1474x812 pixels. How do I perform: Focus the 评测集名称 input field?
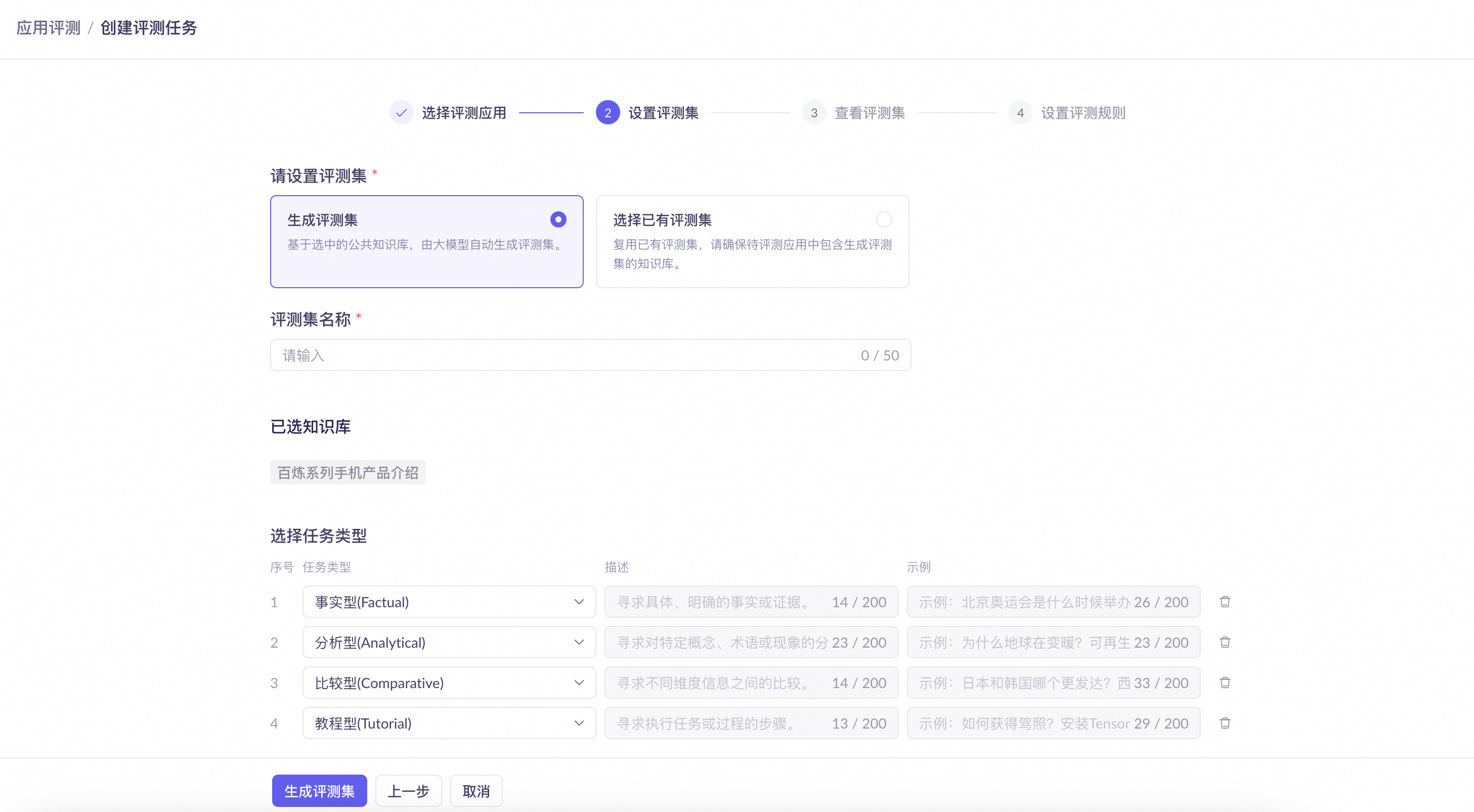pyautogui.click(x=567, y=355)
